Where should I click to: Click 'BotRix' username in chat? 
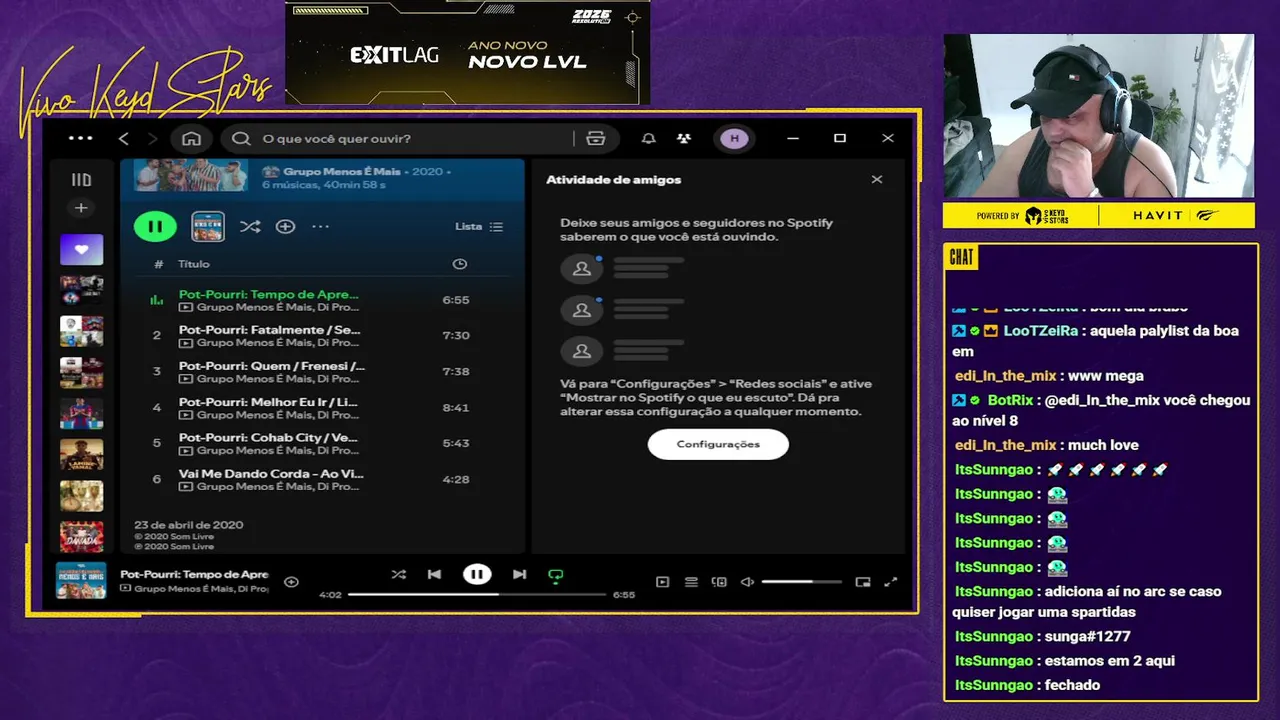1010,400
